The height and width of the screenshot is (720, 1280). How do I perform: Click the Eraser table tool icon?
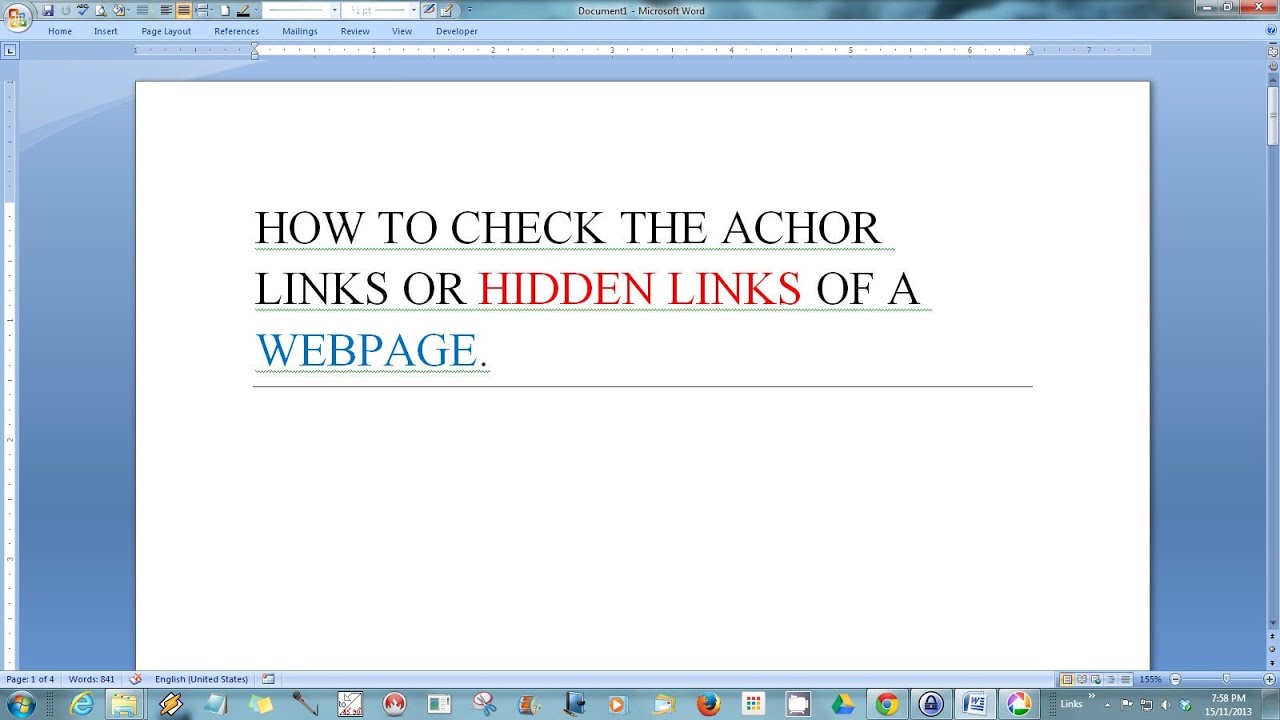pyautogui.click(x=446, y=10)
